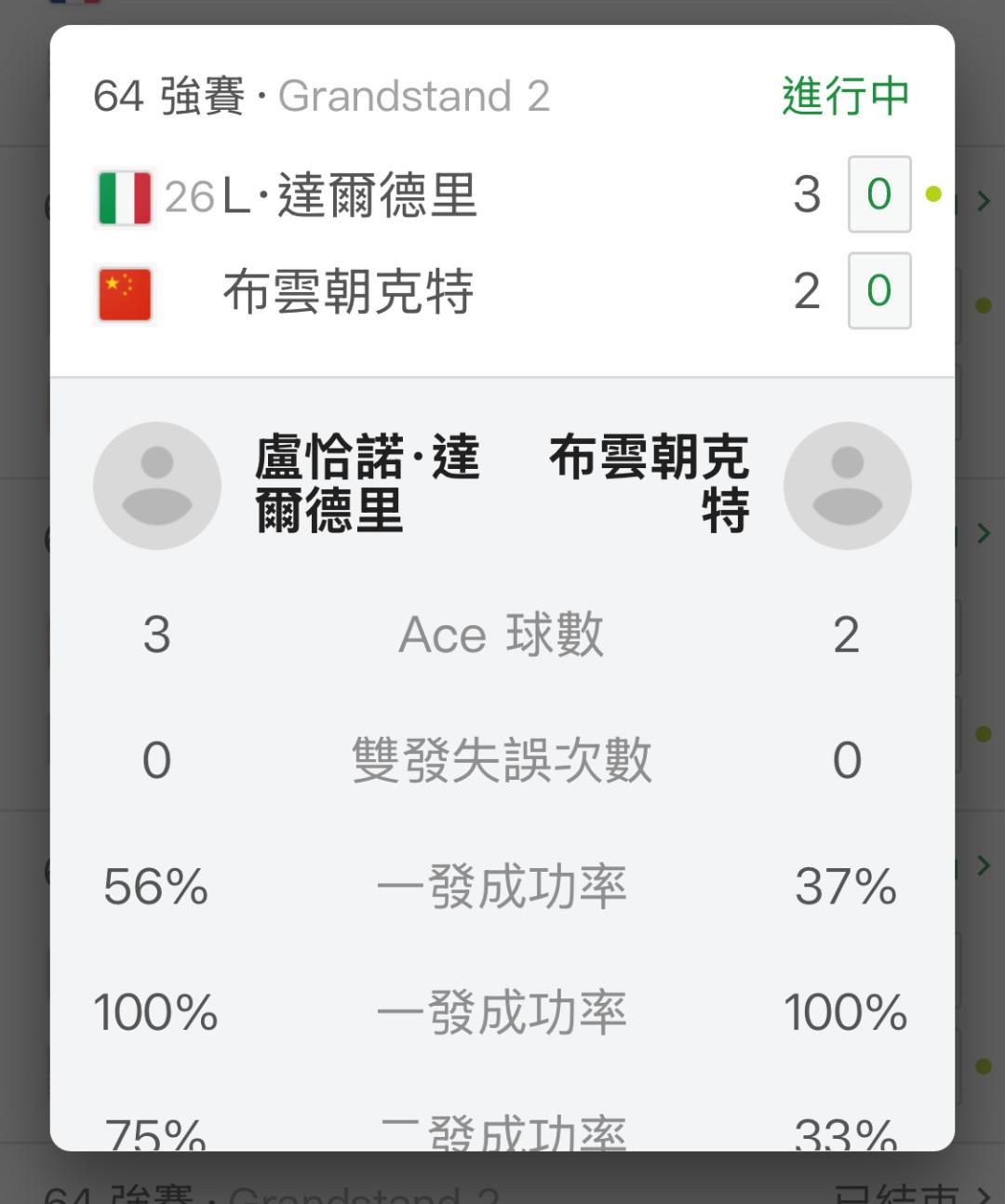Tap the yellow-green serving indicator dot

click(x=933, y=194)
